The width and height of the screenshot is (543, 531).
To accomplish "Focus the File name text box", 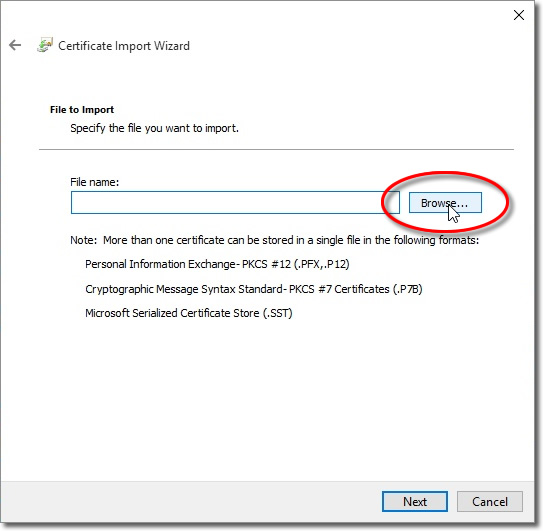I will 235,202.
